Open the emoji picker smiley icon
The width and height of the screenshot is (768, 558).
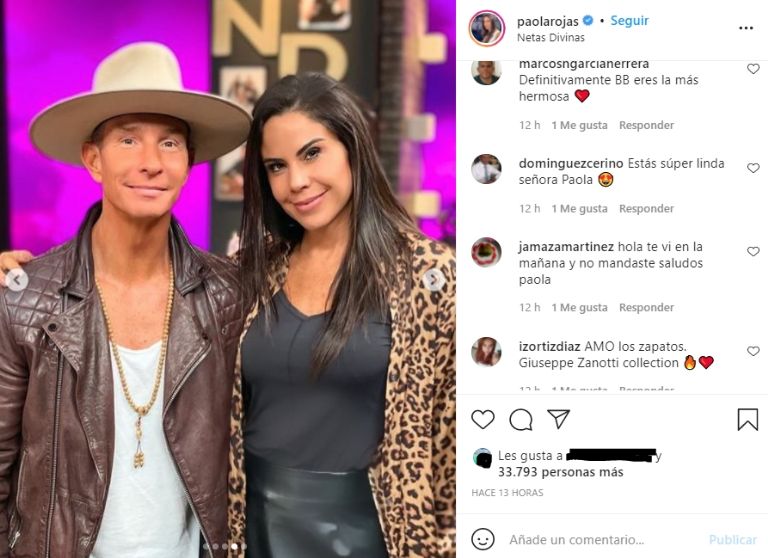483,539
